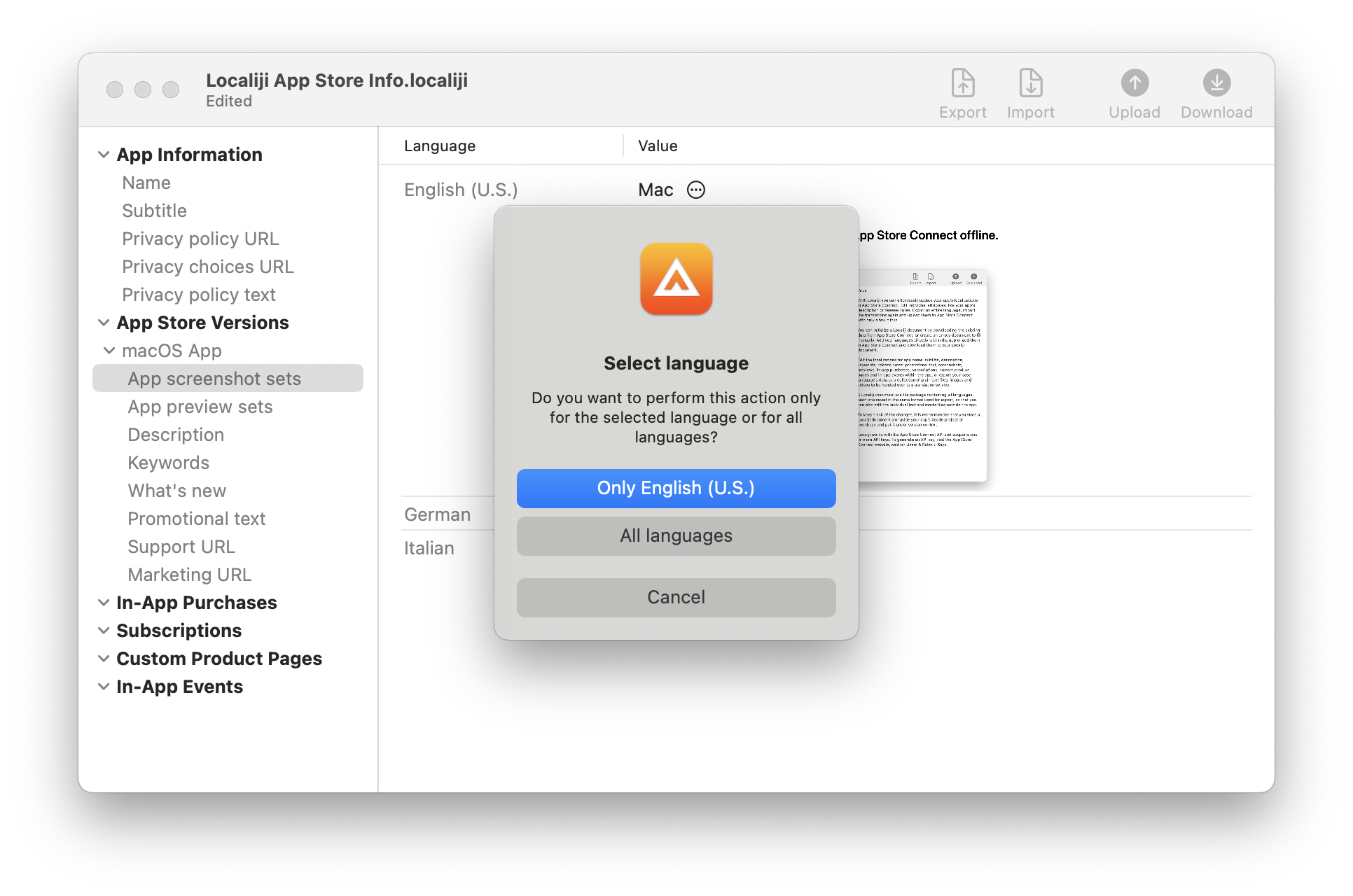Click the Upload toolbar icon

click(1134, 83)
